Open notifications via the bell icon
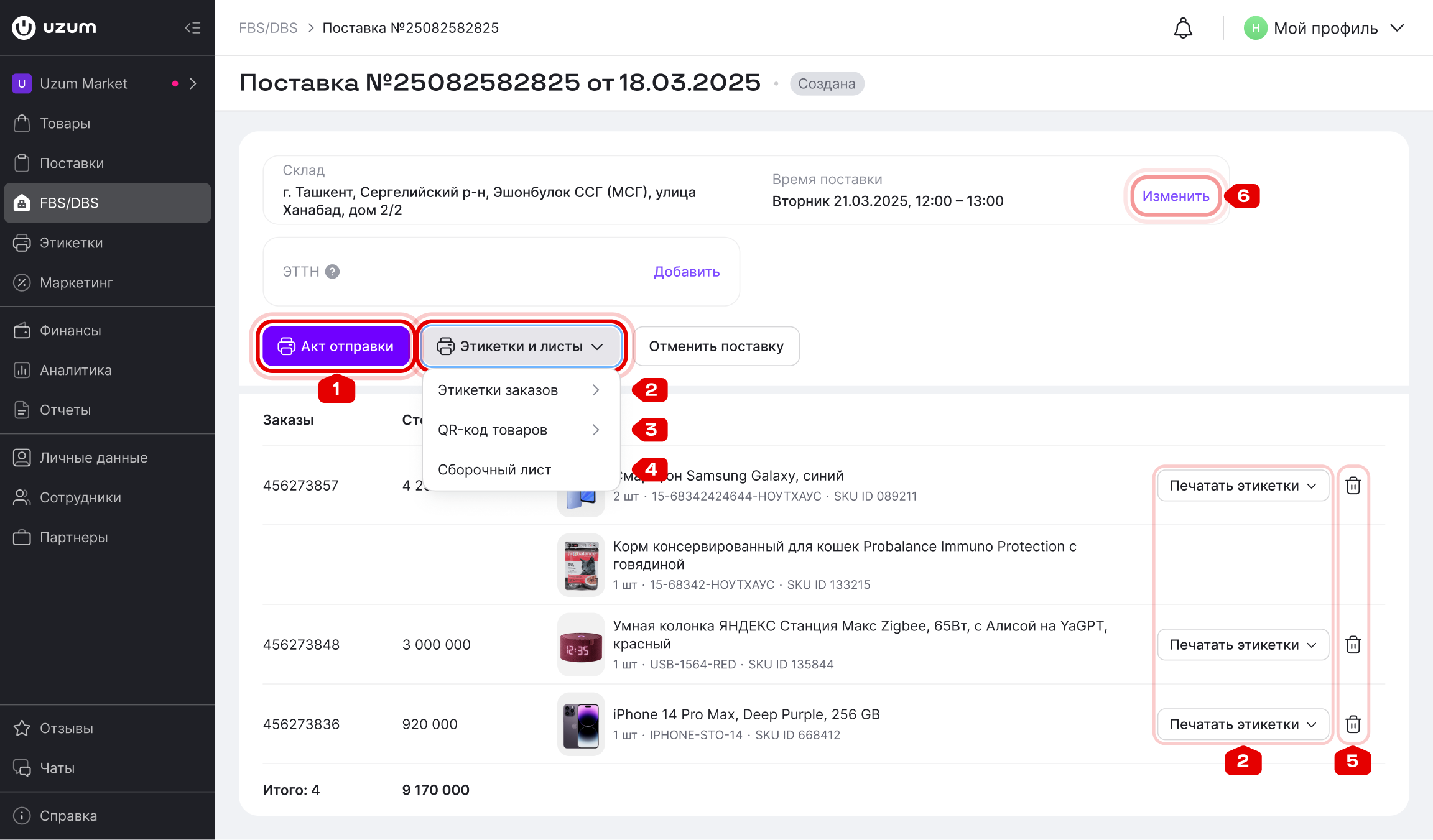1433x840 pixels. click(x=1183, y=28)
